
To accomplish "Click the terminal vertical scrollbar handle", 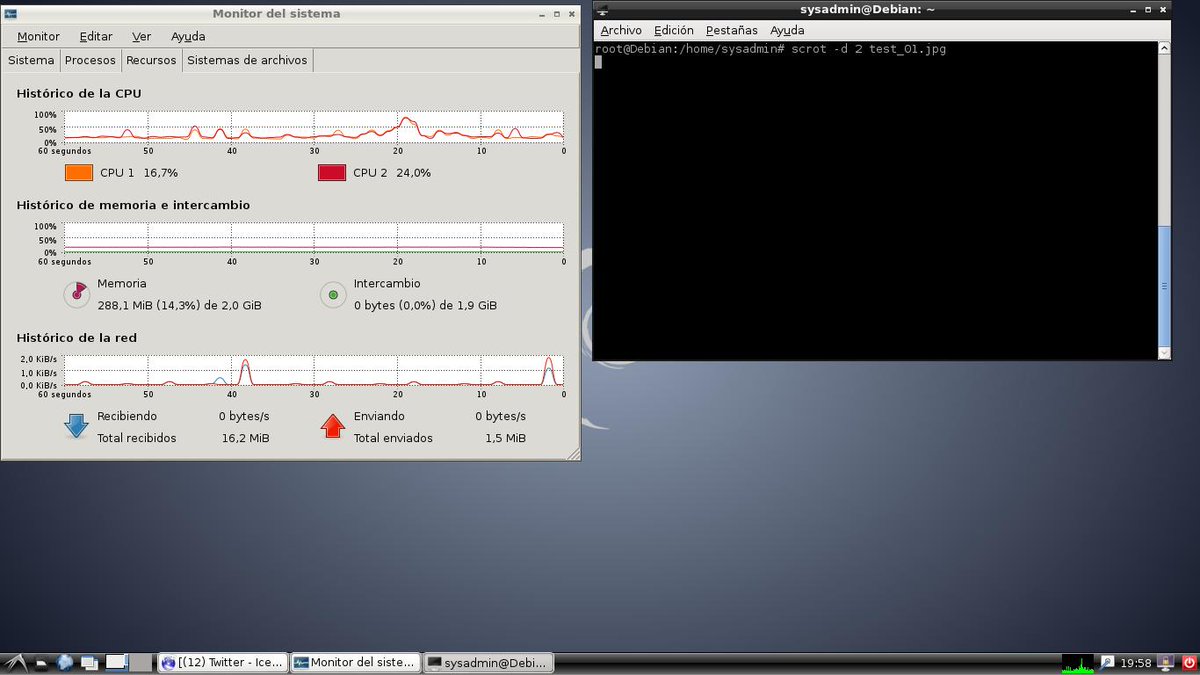I will (1164, 286).
